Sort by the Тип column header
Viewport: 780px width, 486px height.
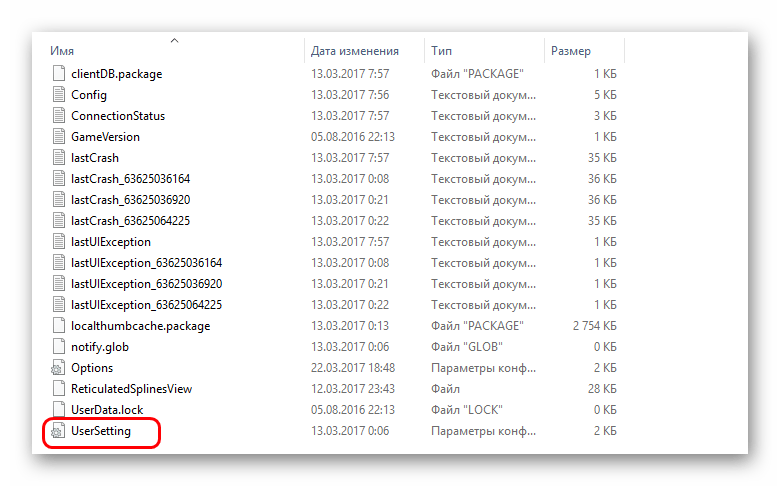tap(441, 51)
